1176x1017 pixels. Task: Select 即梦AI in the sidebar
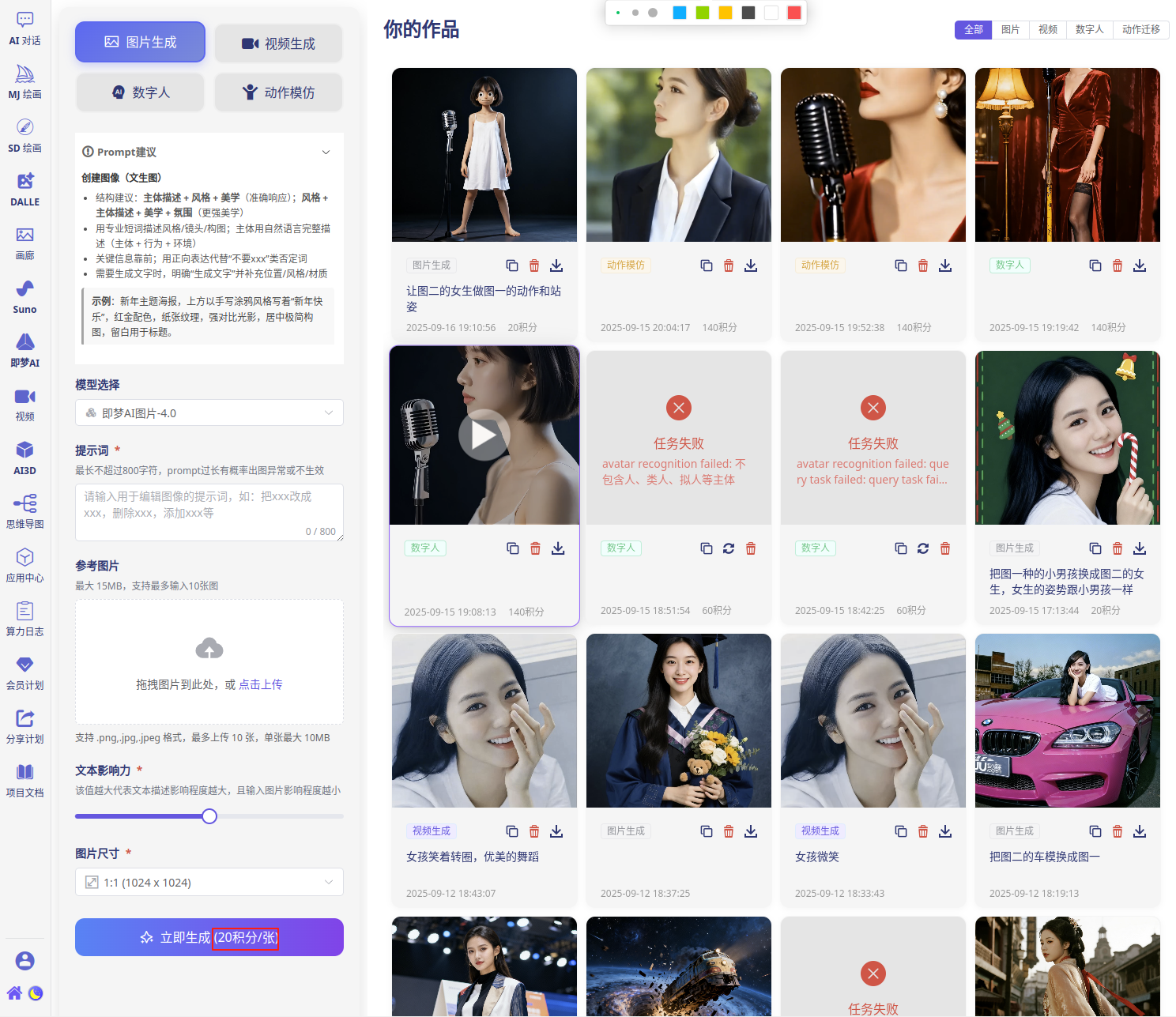pyautogui.click(x=25, y=351)
